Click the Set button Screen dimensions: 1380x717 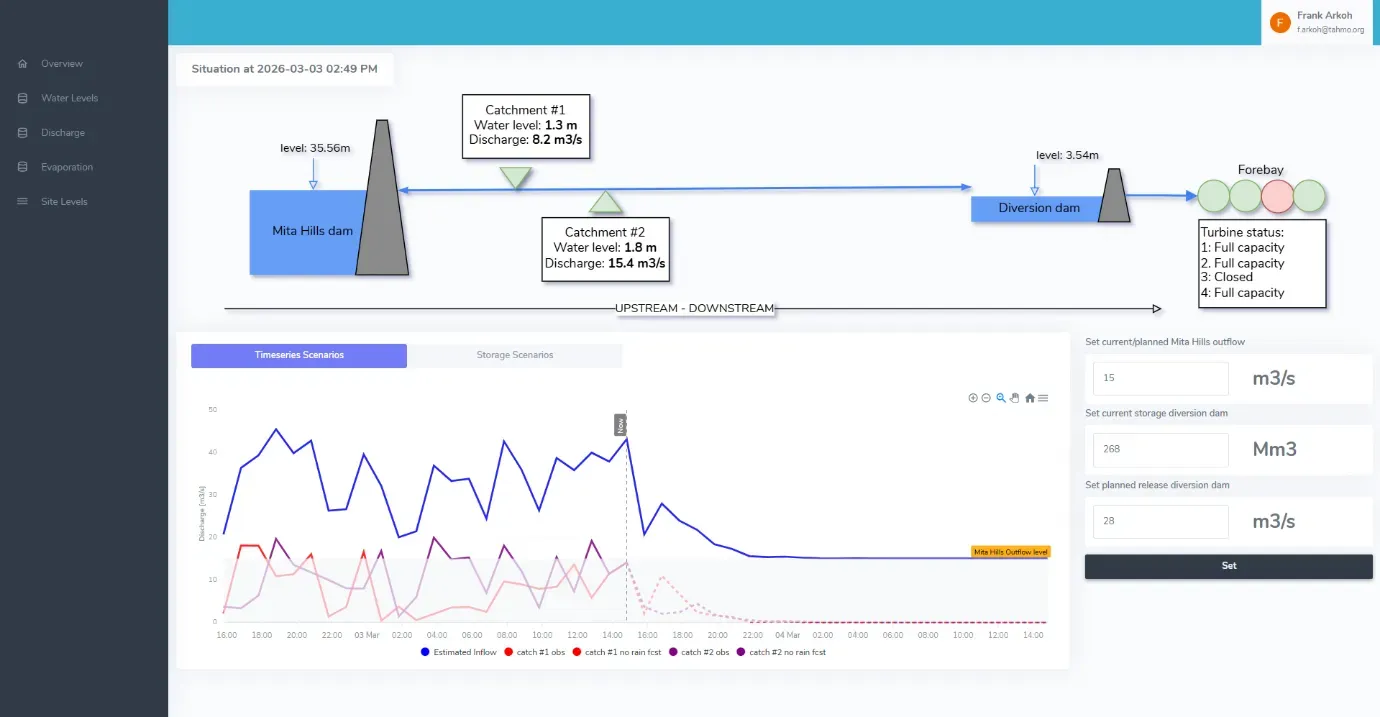tap(1229, 566)
